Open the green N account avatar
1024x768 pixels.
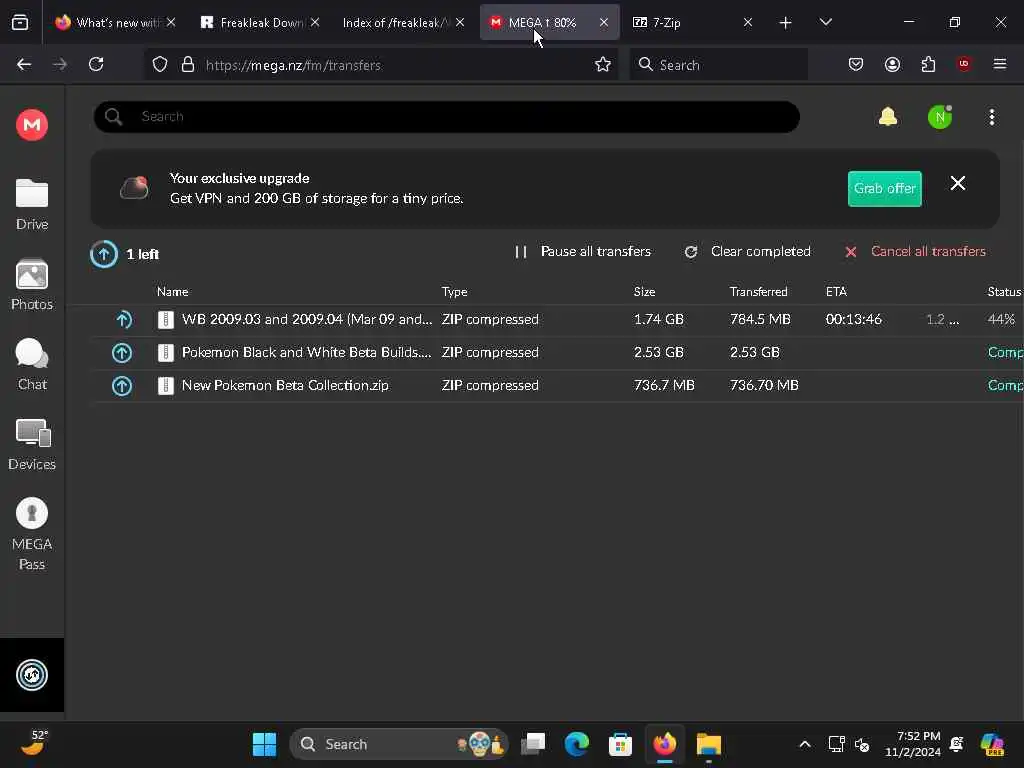(940, 118)
